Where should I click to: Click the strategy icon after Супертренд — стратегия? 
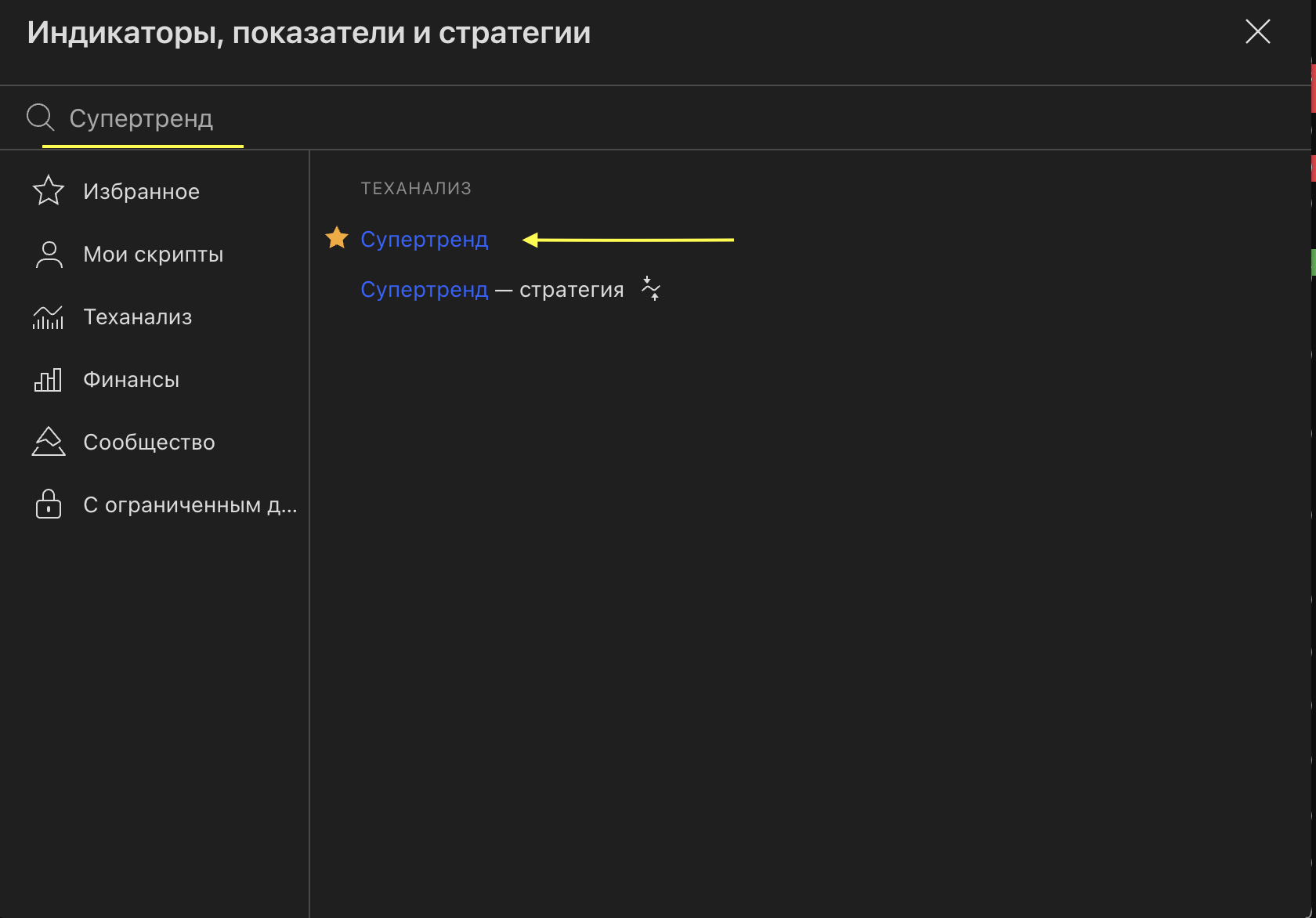(651, 288)
